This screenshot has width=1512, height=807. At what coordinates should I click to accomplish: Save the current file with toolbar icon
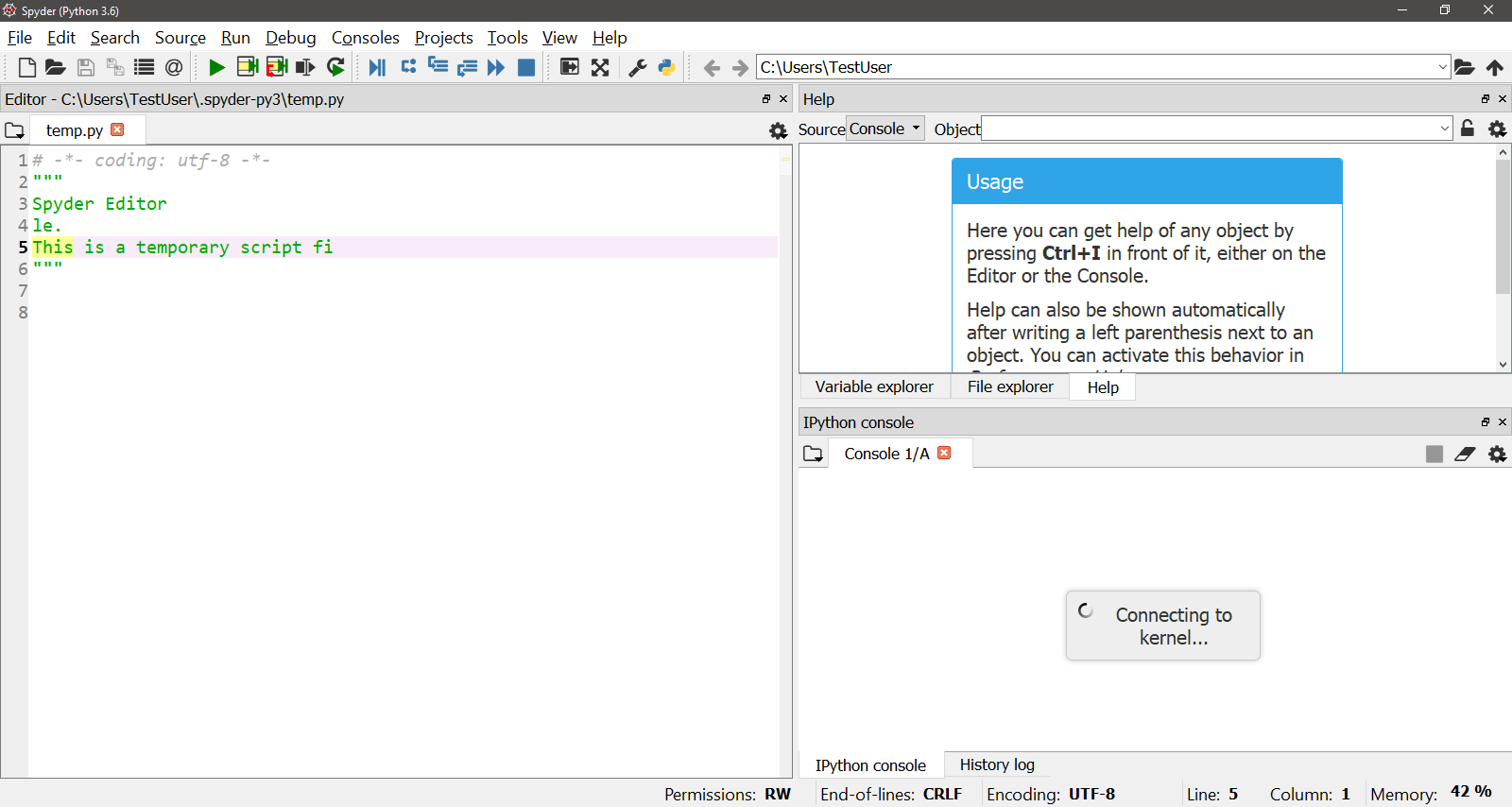tap(86, 67)
